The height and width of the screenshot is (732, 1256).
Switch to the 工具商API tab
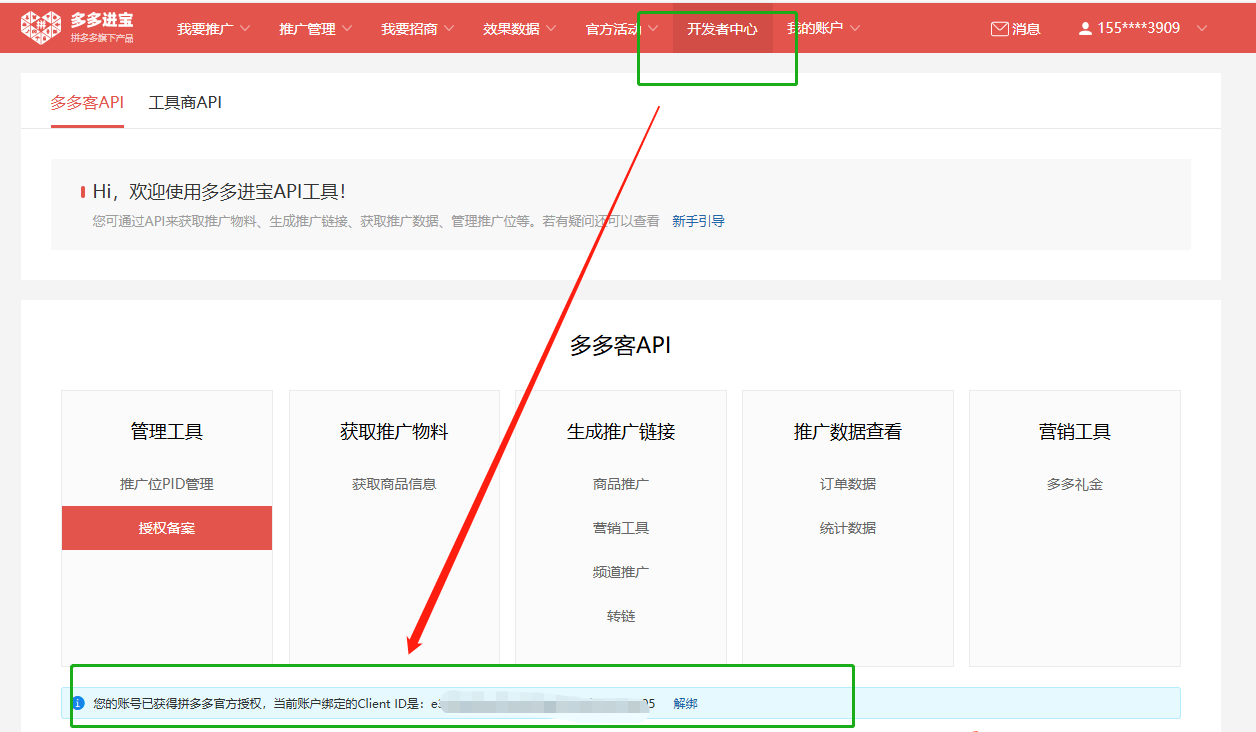pyautogui.click(x=185, y=102)
